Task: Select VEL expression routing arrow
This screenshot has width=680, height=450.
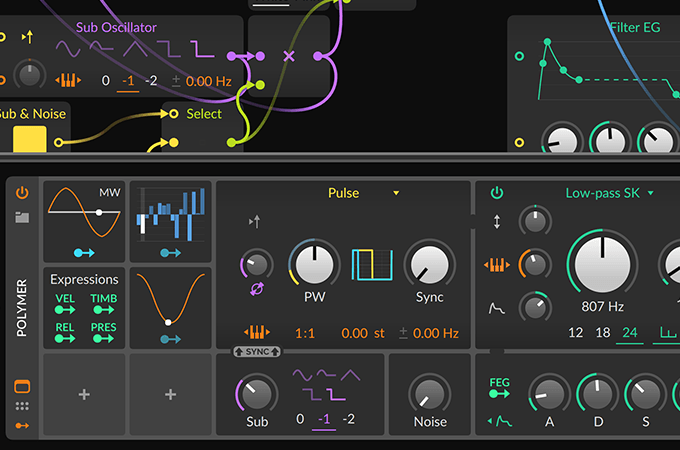Action: 65,310
